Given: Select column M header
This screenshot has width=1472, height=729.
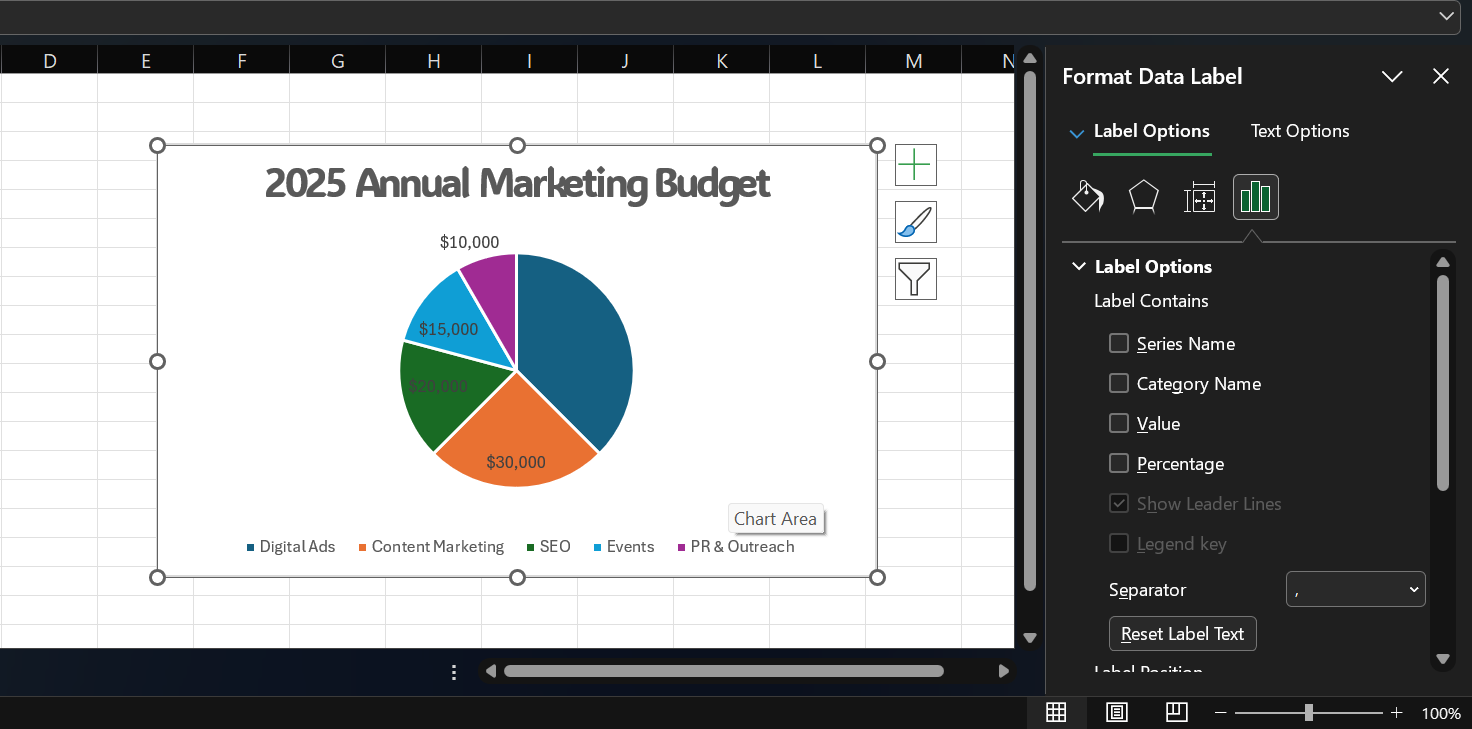Looking at the screenshot, I should coord(913,61).
